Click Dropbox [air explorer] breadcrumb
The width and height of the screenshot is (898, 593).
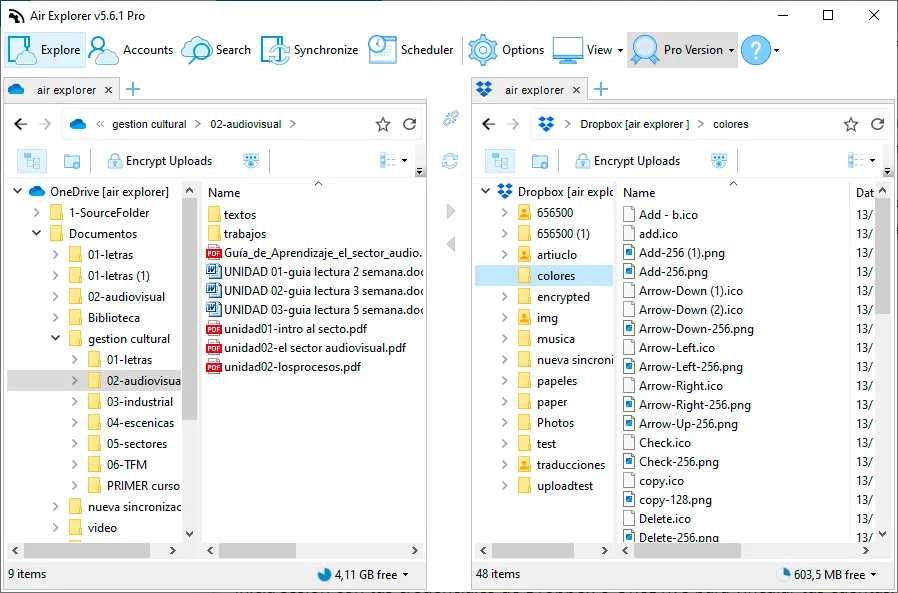[635, 124]
